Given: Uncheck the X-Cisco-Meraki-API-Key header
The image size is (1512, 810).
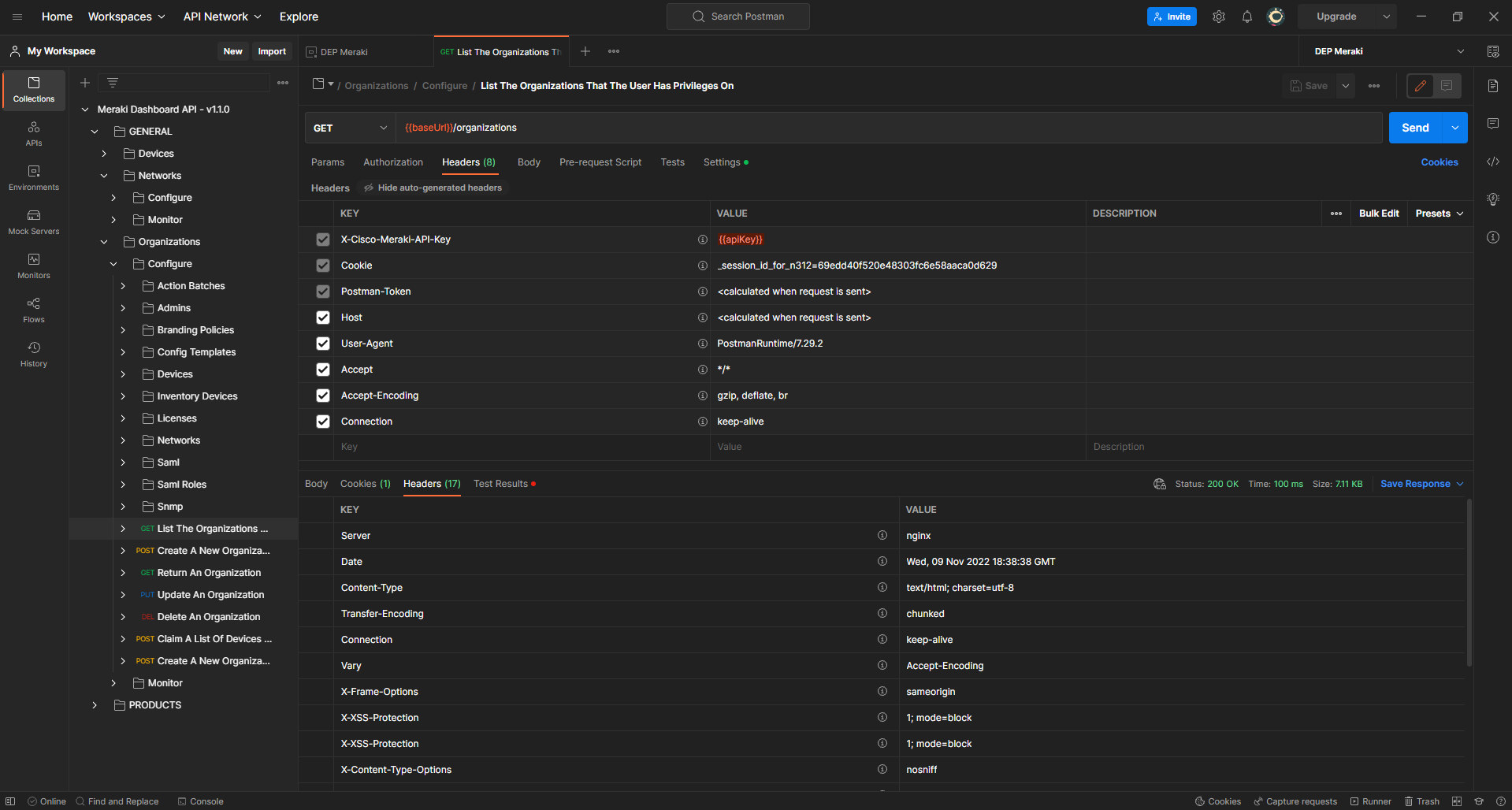Looking at the screenshot, I should click(x=323, y=240).
